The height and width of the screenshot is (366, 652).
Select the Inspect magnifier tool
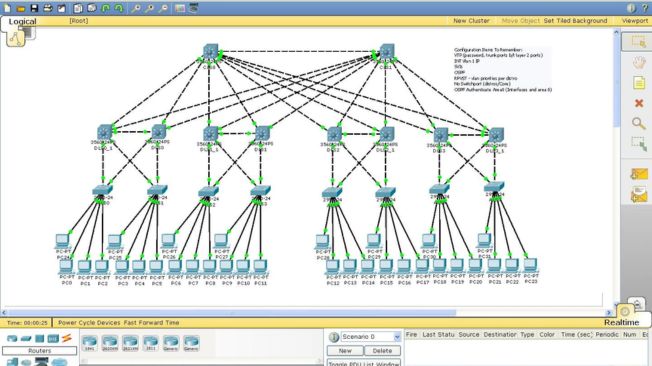(x=639, y=123)
